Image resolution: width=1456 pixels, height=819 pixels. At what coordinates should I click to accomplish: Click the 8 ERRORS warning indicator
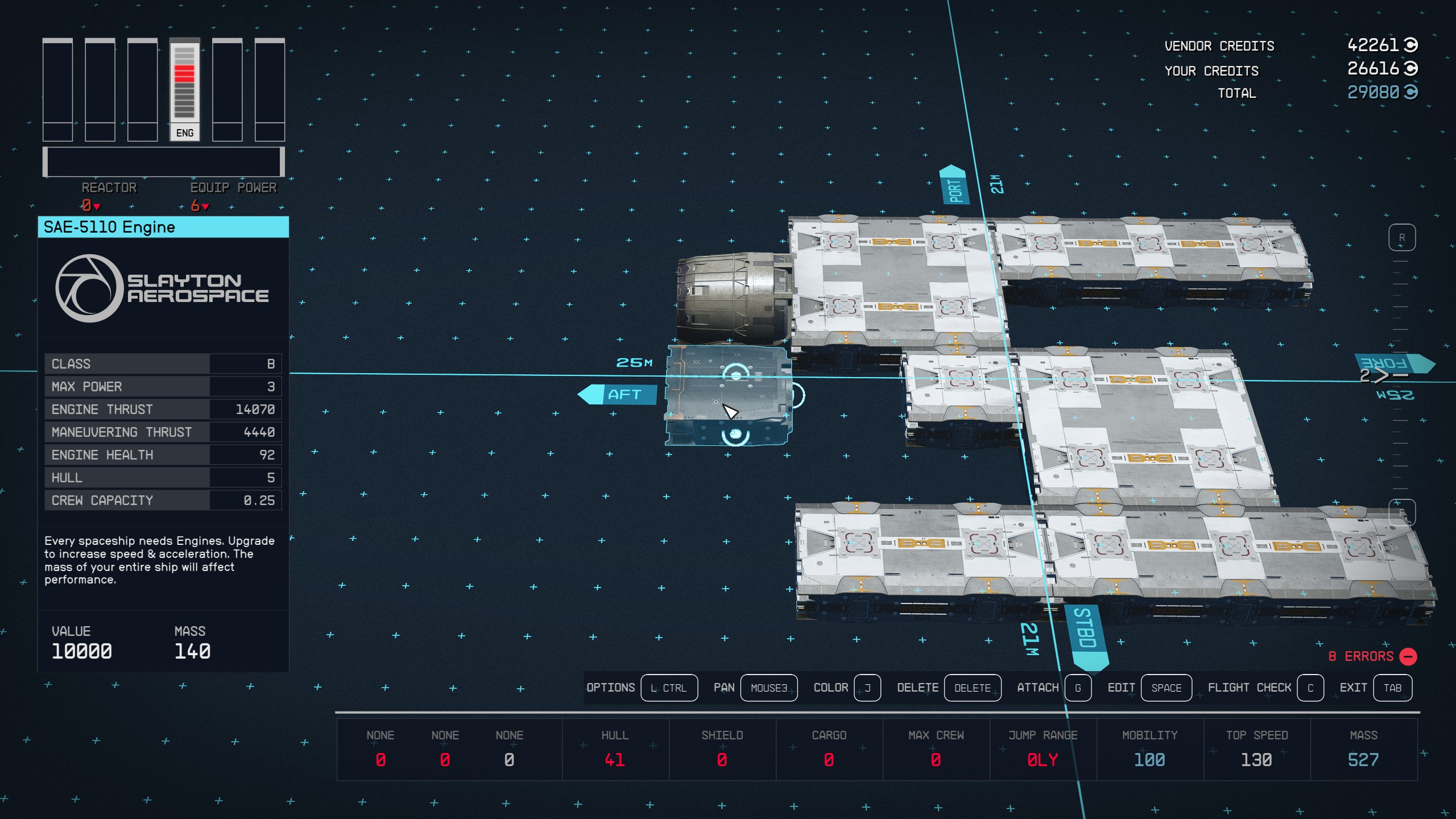pos(1370,656)
